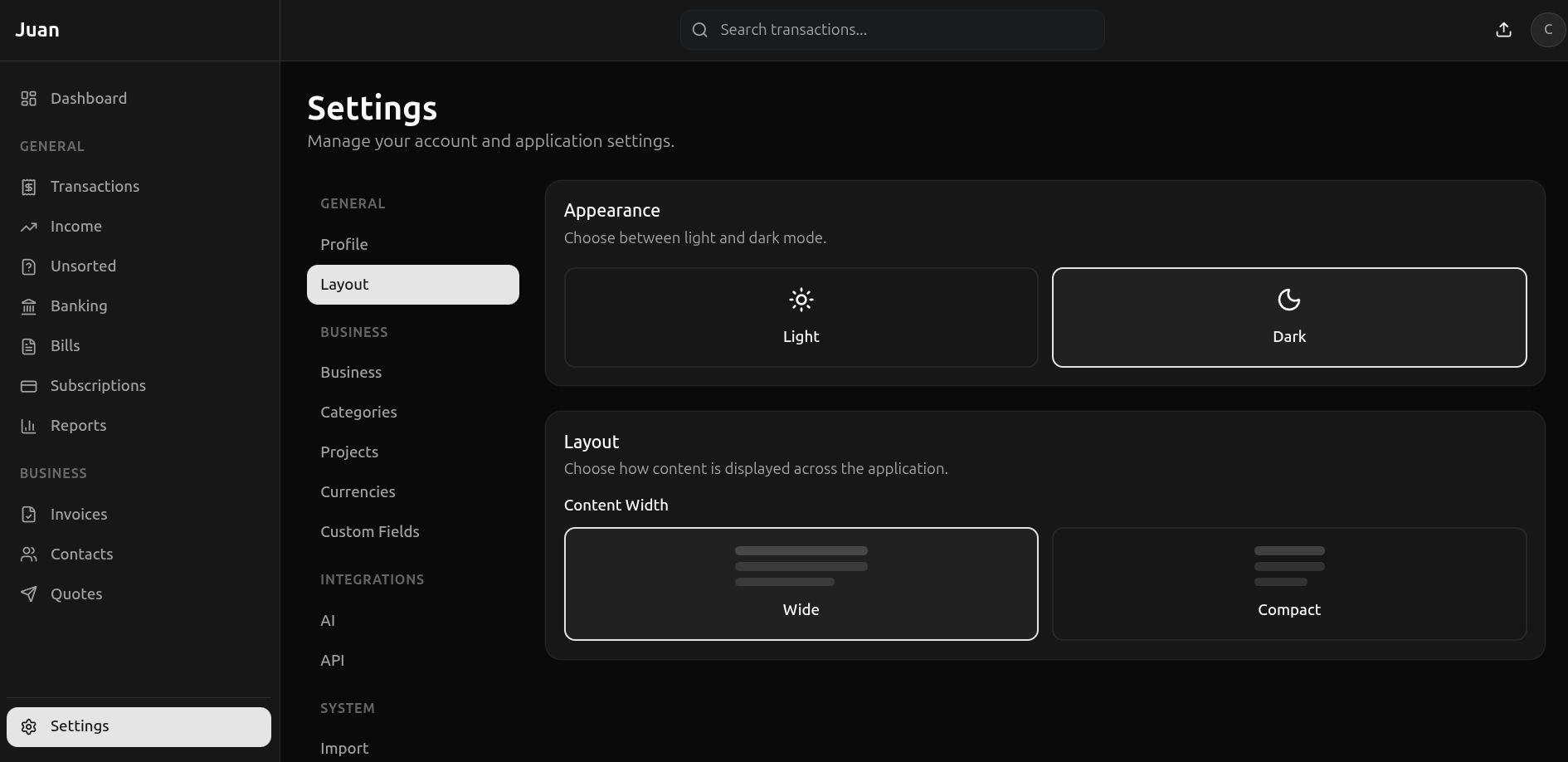Click the Subscriptions card icon
The width and height of the screenshot is (1568, 762).
point(29,385)
